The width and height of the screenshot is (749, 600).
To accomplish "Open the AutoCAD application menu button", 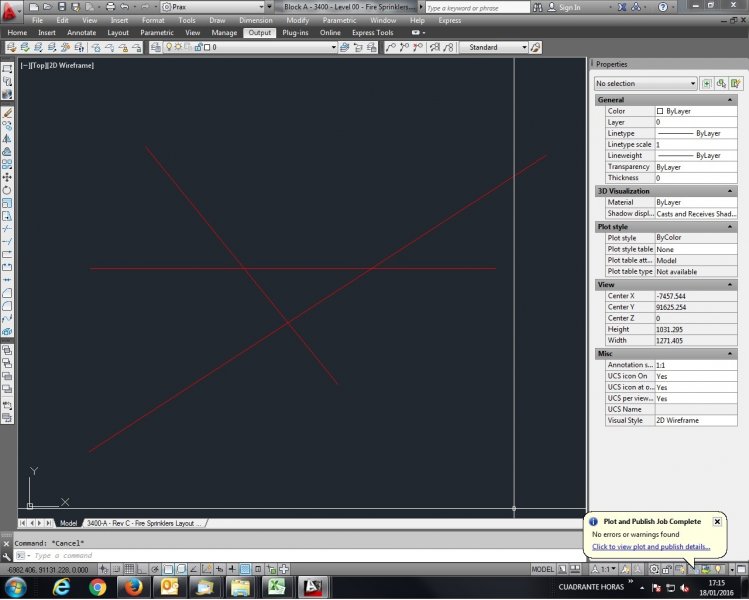I will [x=10, y=11].
